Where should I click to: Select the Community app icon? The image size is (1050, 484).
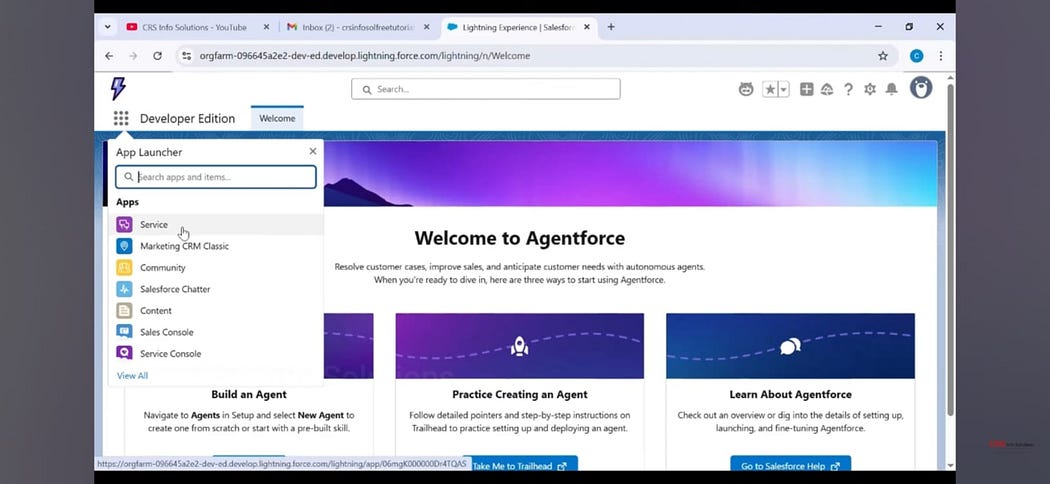click(x=125, y=267)
